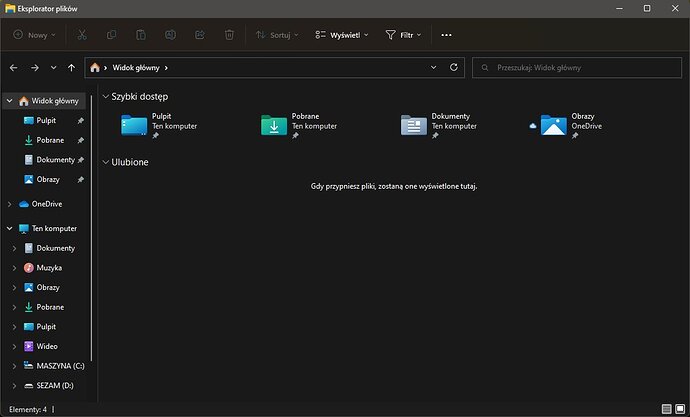Expand the OneDrive tree node
This screenshot has height=417, width=690.
[9, 204]
